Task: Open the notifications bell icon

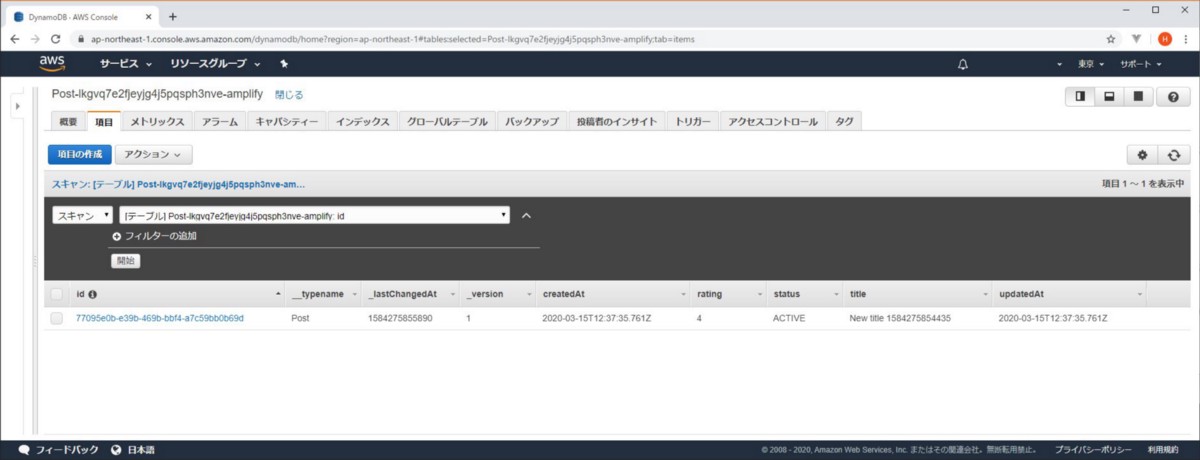Action: (x=963, y=64)
